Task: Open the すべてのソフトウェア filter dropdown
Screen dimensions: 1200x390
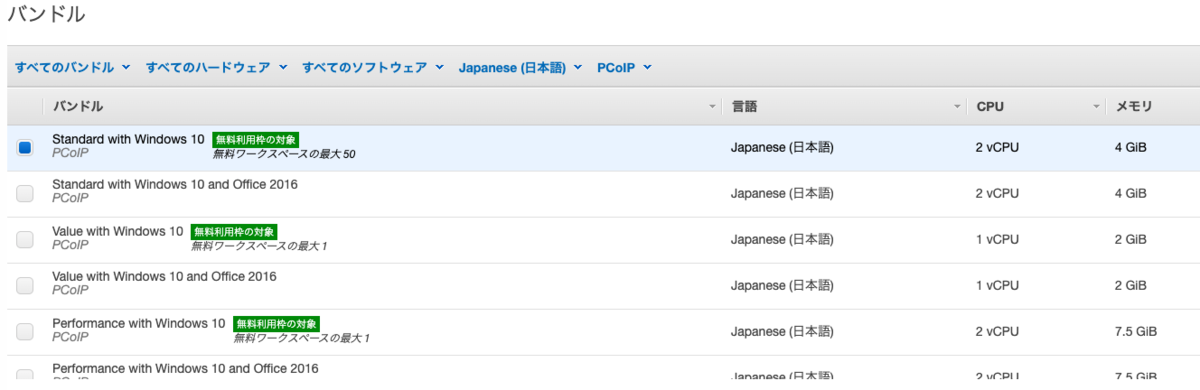Action: (373, 68)
